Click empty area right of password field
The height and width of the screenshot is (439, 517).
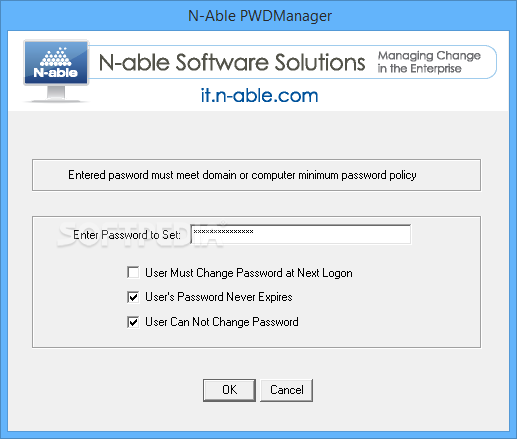[x=445, y=234]
